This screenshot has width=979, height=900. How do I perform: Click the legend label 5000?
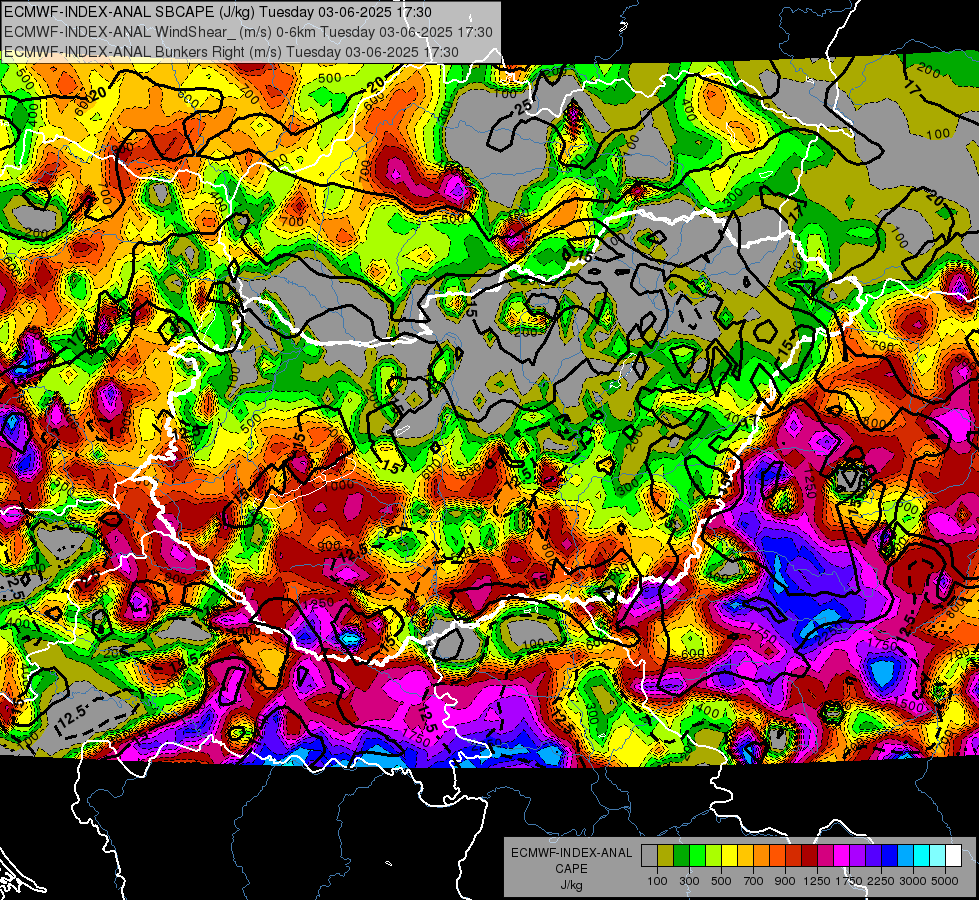point(945,881)
